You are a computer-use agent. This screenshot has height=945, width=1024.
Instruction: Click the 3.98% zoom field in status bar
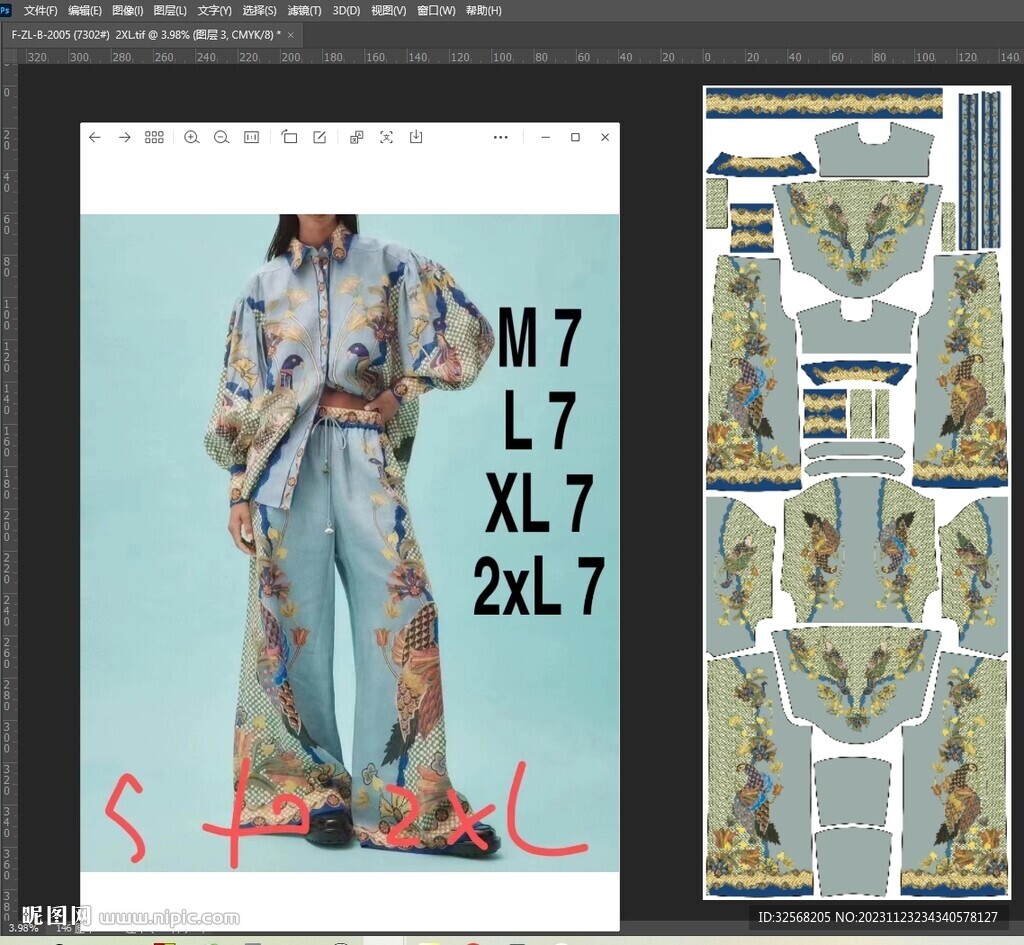click(x=23, y=927)
